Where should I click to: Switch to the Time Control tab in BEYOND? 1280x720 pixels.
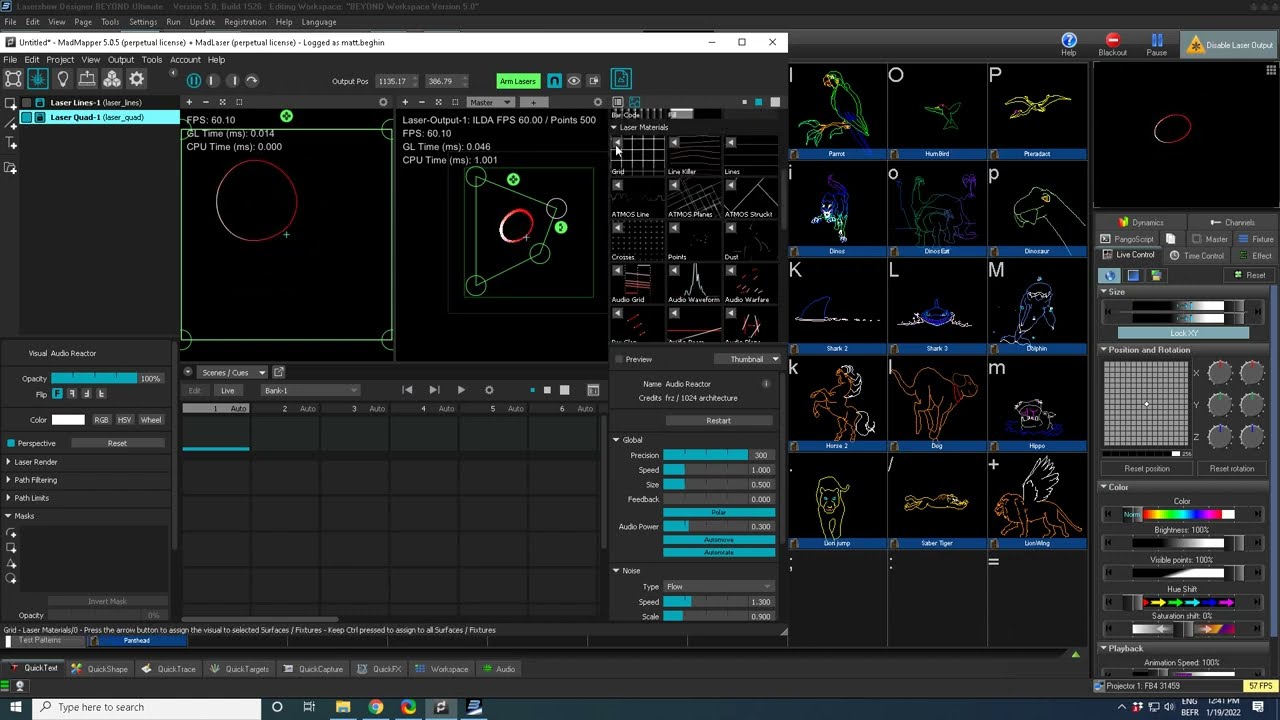(1196, 256)
